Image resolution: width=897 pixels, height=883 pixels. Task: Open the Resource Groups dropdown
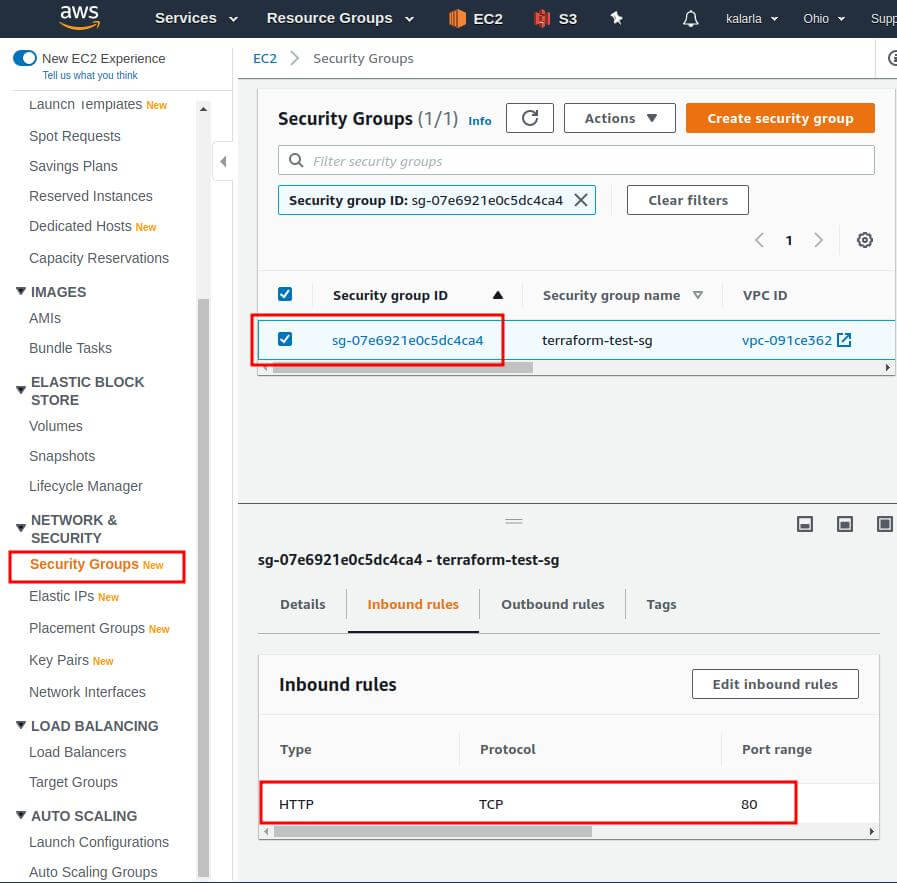coord(340,18)
